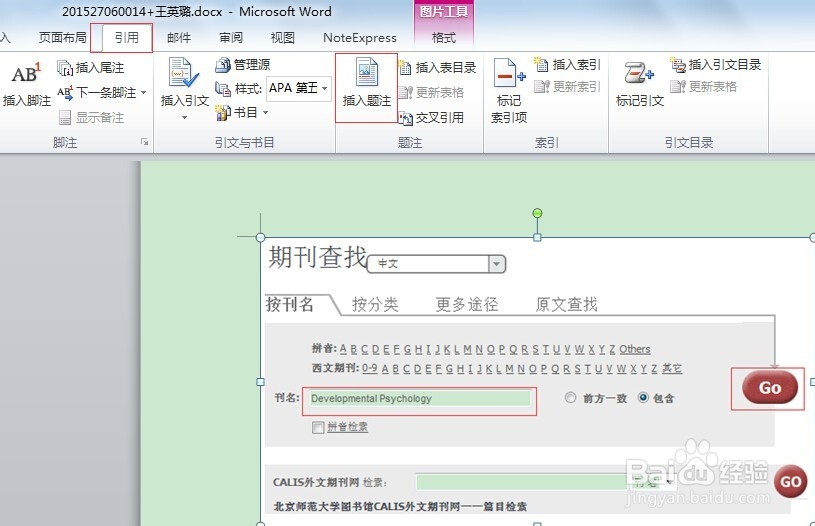Click Update Table (更新表格) in the Captions group
The image size is (815, 526).
point(431,93)
